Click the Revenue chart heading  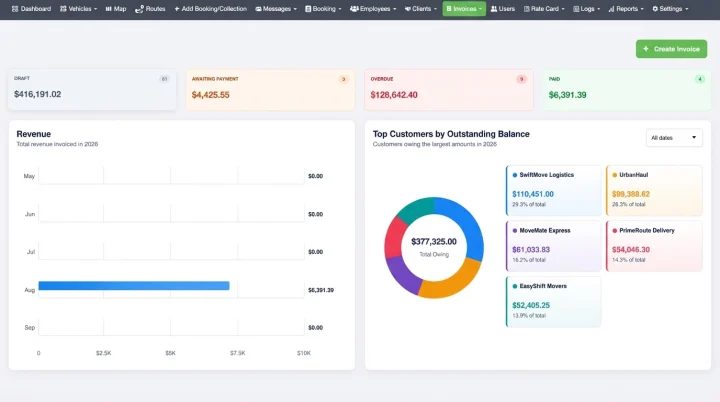click(x=34, y=134)
